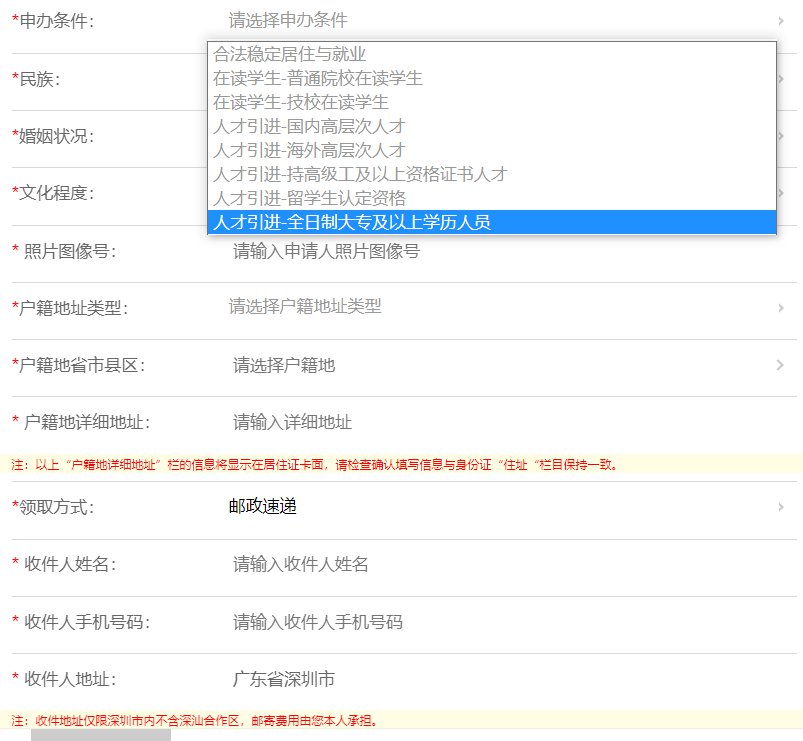This screenshot has height=741, width=803.
Task: Pick 人才引进-留学生认定资格 option
Action: 492,198
